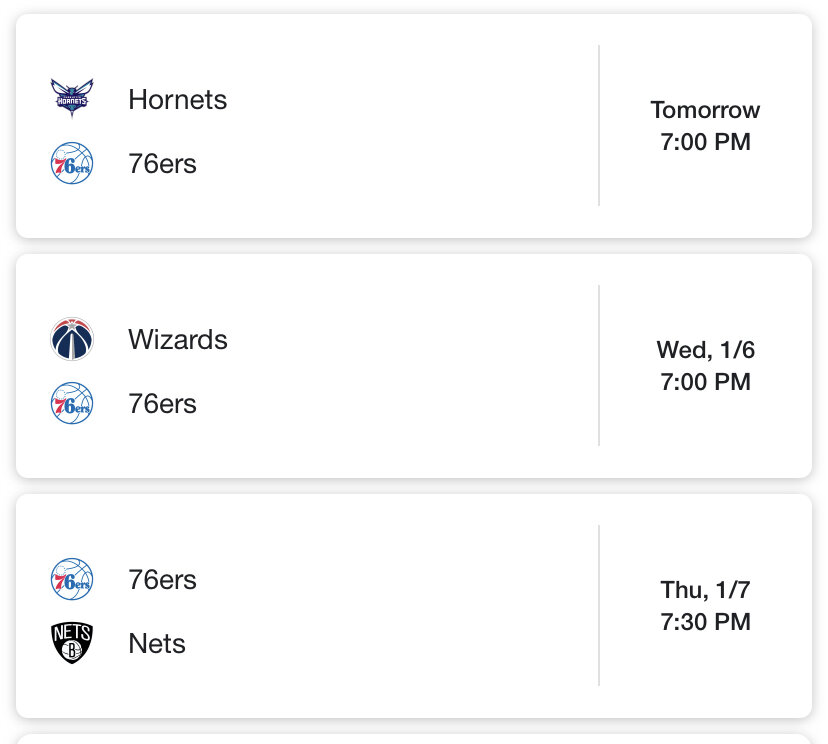Click the 7:30 PM game time

click(x=705, y=622)
